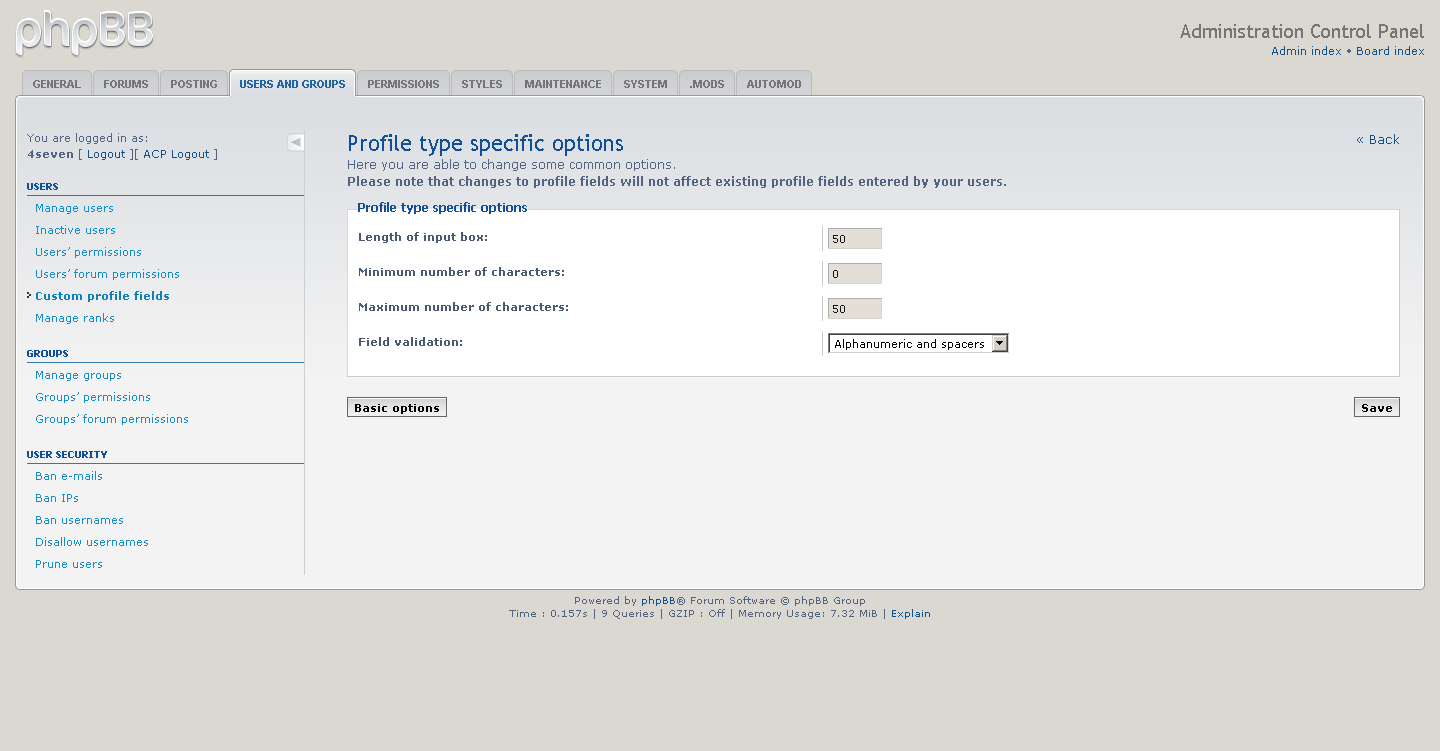The width and height of the screenshot is (1440, 751).
Task: Open the Field validation dropdown
Action: point(918,344)
